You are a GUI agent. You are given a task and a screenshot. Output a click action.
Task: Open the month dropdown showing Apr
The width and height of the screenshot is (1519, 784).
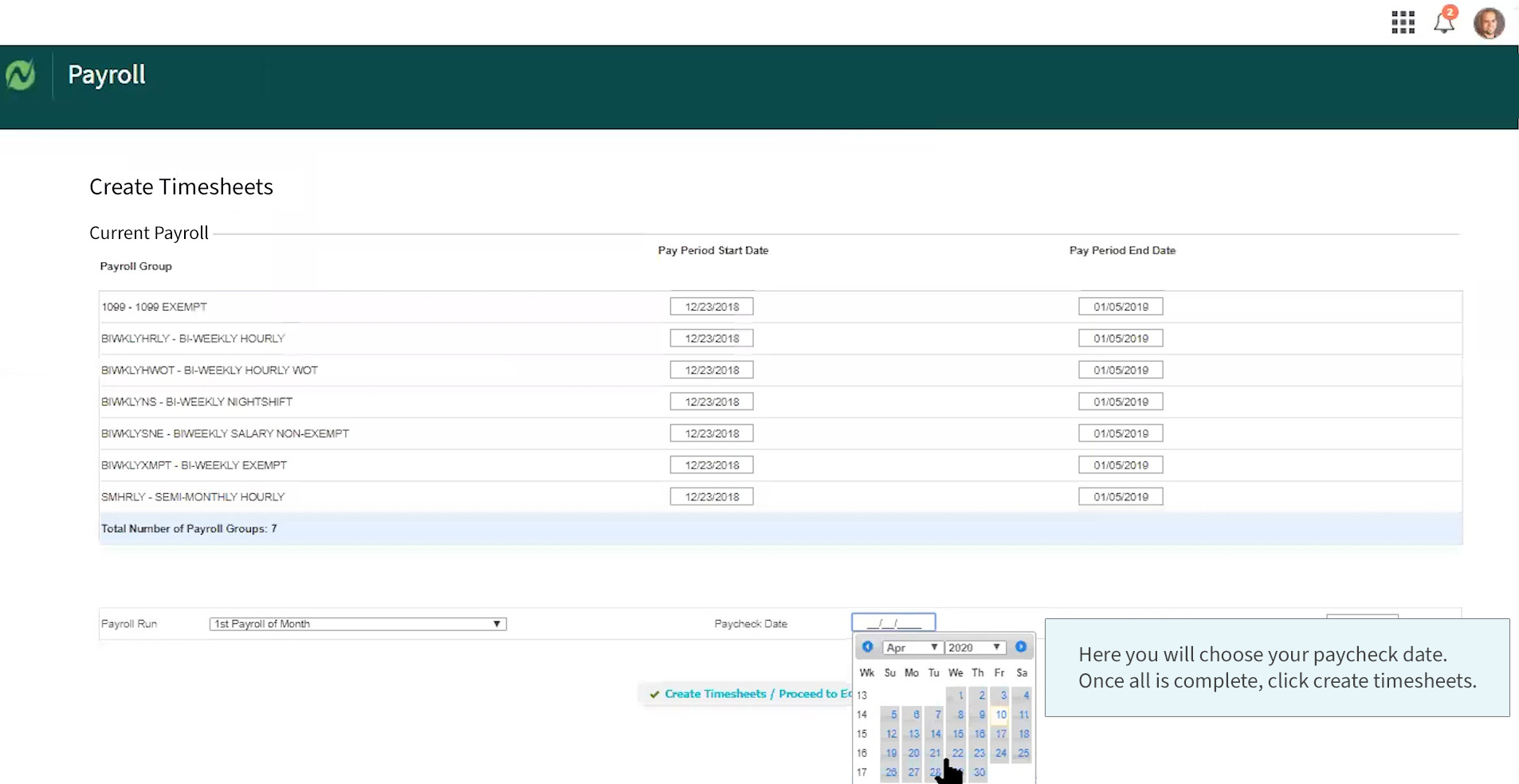pyautogui.click(x=912, y=648)
